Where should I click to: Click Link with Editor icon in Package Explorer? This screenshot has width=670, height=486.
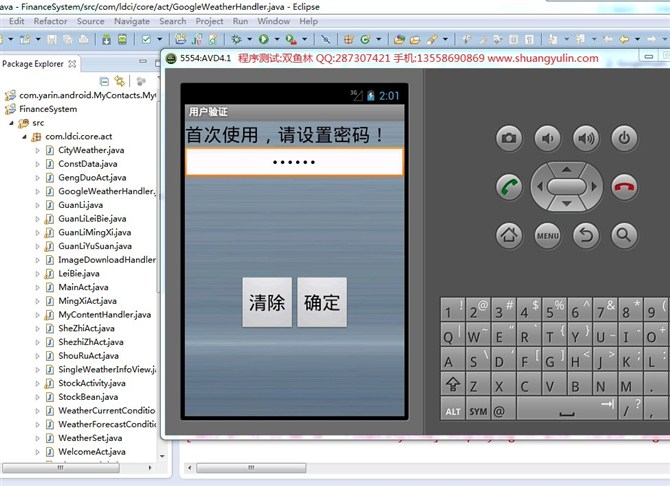coord(120,81)
